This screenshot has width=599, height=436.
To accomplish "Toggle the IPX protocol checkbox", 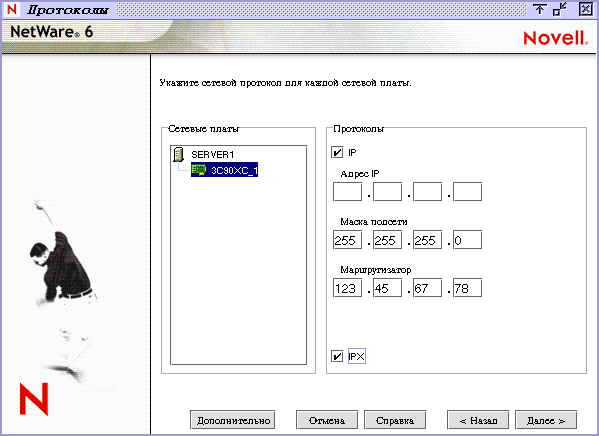I will (337, 357).
